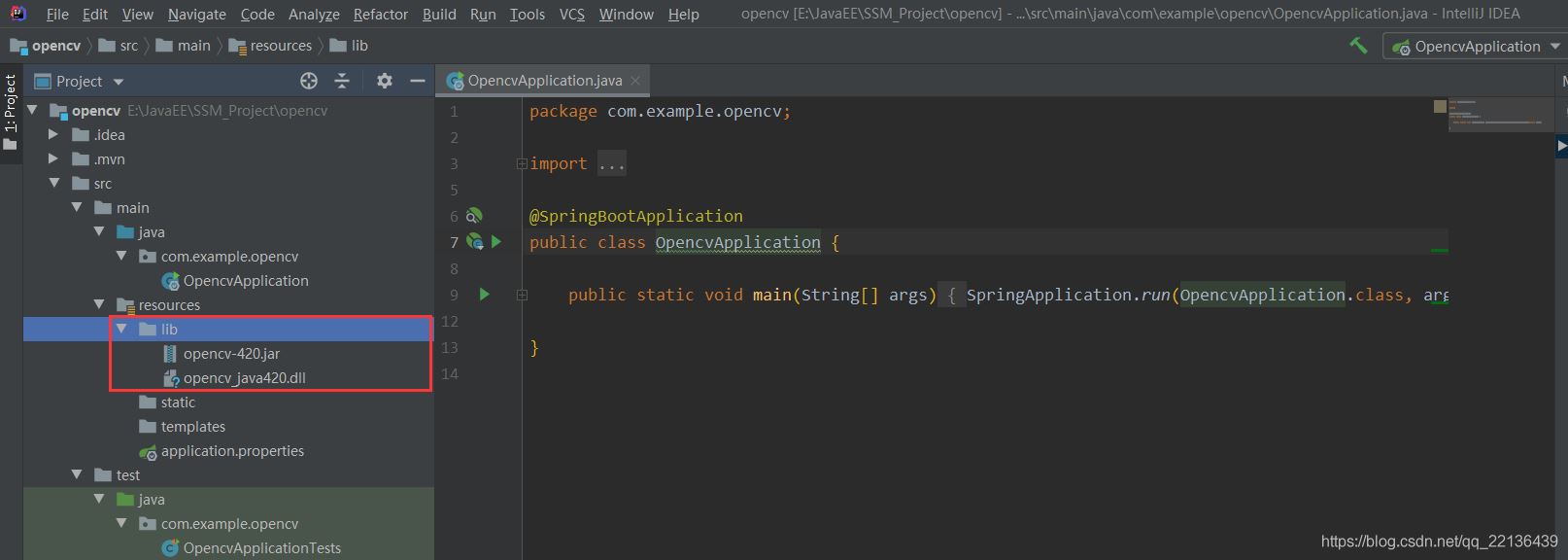The image size is (1568, 560).
Task: Select OpencvApplicationTests class in tree
Action: pyautogui.click(x=252, y=547)
